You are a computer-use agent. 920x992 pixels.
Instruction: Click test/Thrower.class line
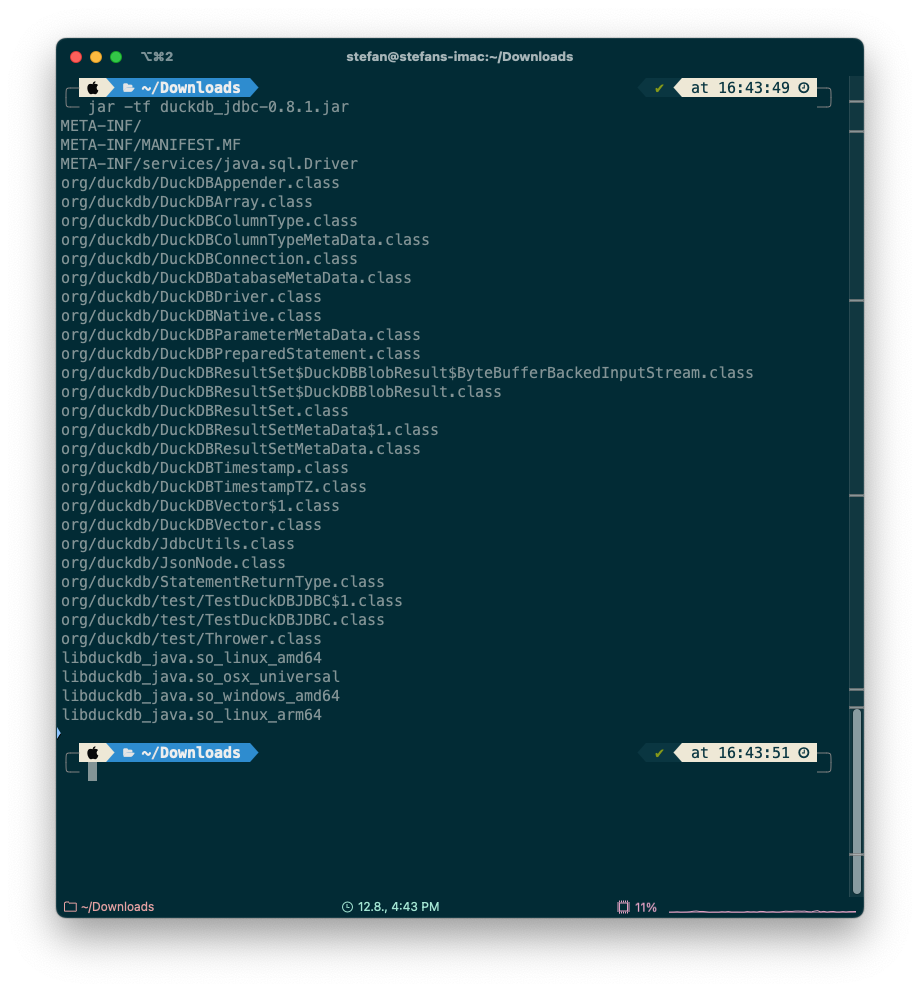(191, 638)
